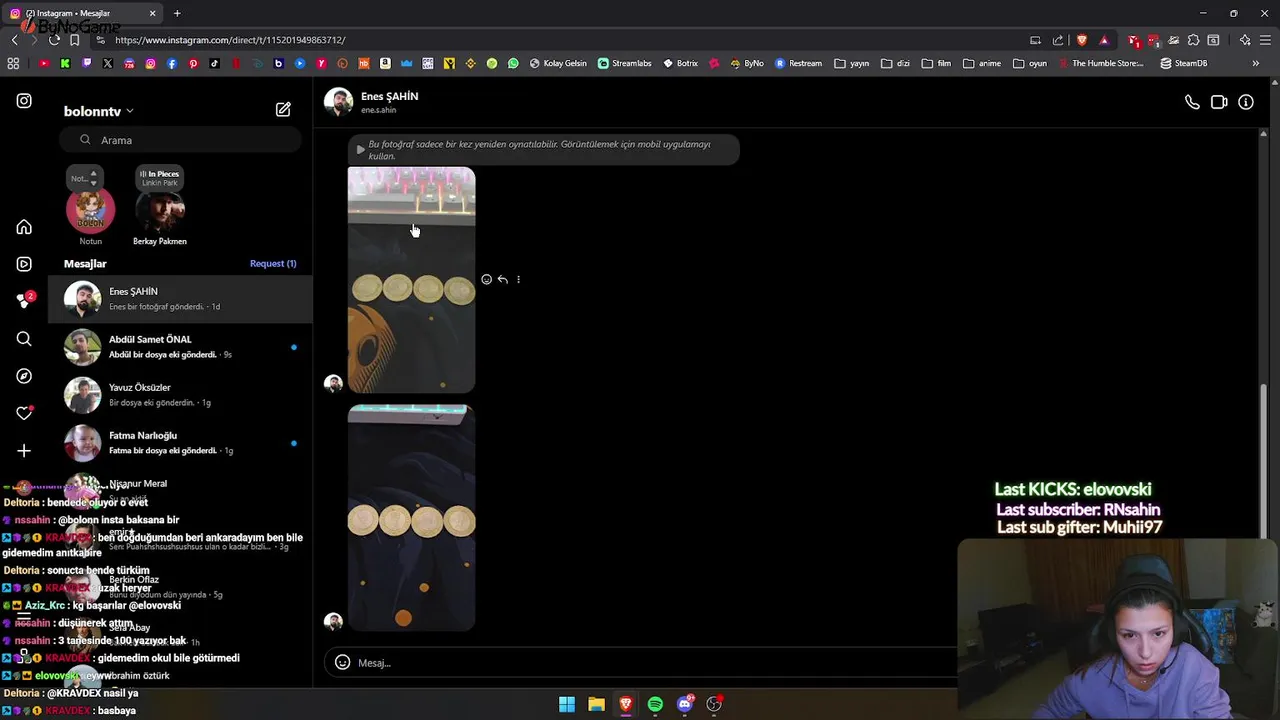This screenshot has width=1280, height=720.
Task: Click the Instagram logo in sidebar
Action: pyautogui.click(x=24, y=101)
